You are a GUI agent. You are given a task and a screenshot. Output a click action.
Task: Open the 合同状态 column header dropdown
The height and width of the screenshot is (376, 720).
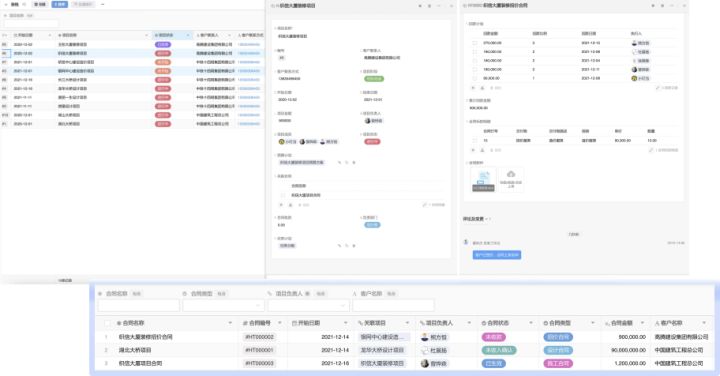click(531, 323)
